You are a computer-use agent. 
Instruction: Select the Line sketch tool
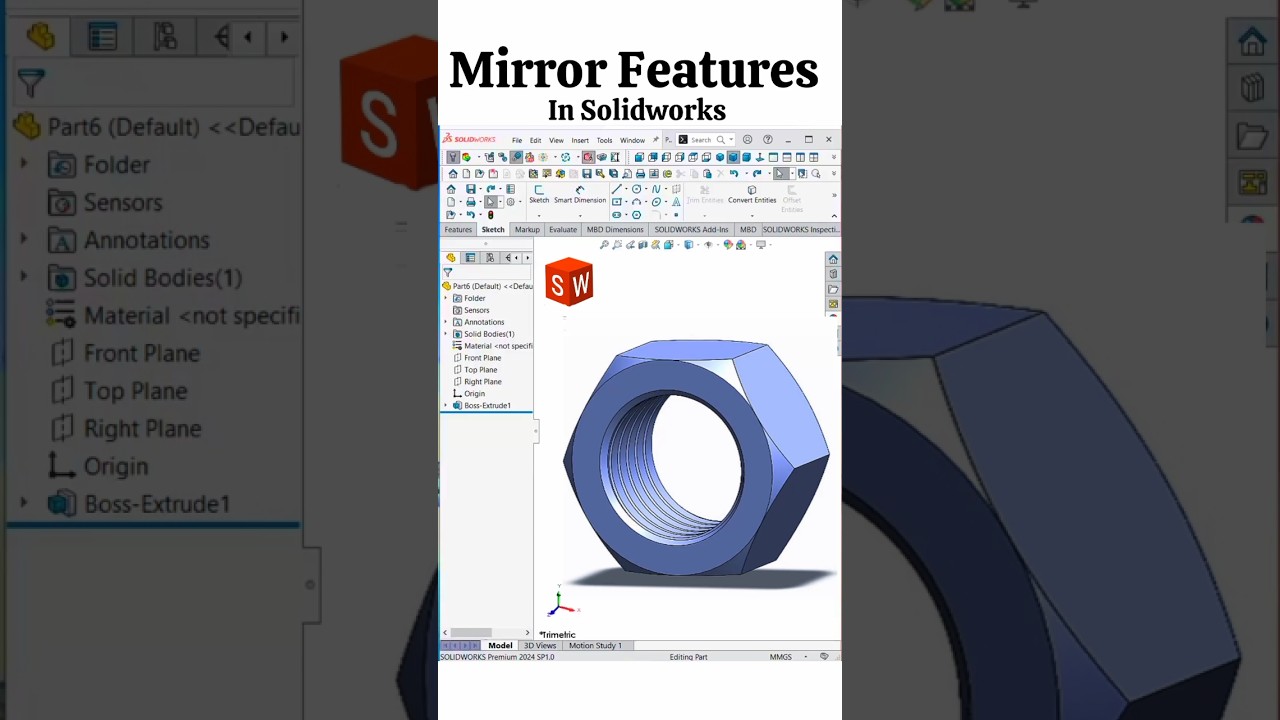click(617, 189)
